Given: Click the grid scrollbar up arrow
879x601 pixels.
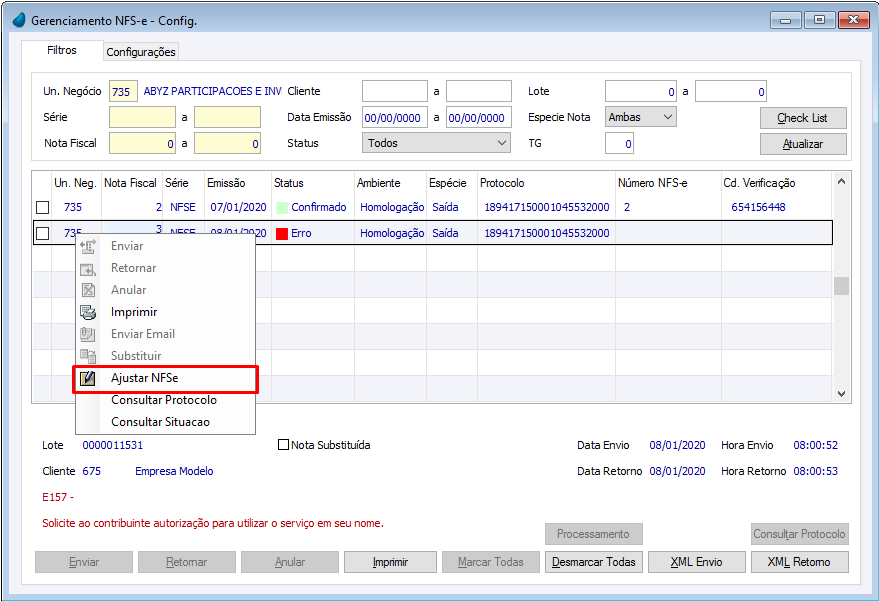Looking at the screenshot, I should (841, 181).
